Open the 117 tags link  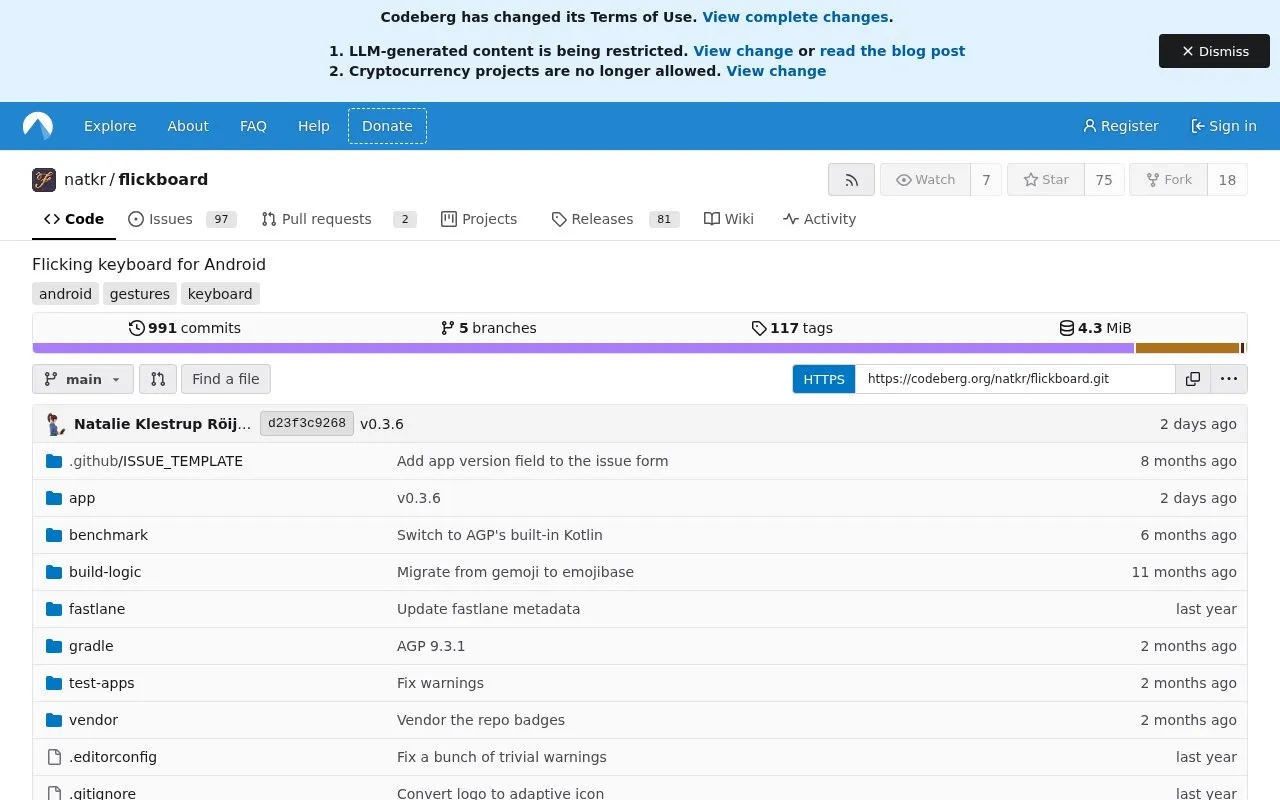[x=792, y=328]
